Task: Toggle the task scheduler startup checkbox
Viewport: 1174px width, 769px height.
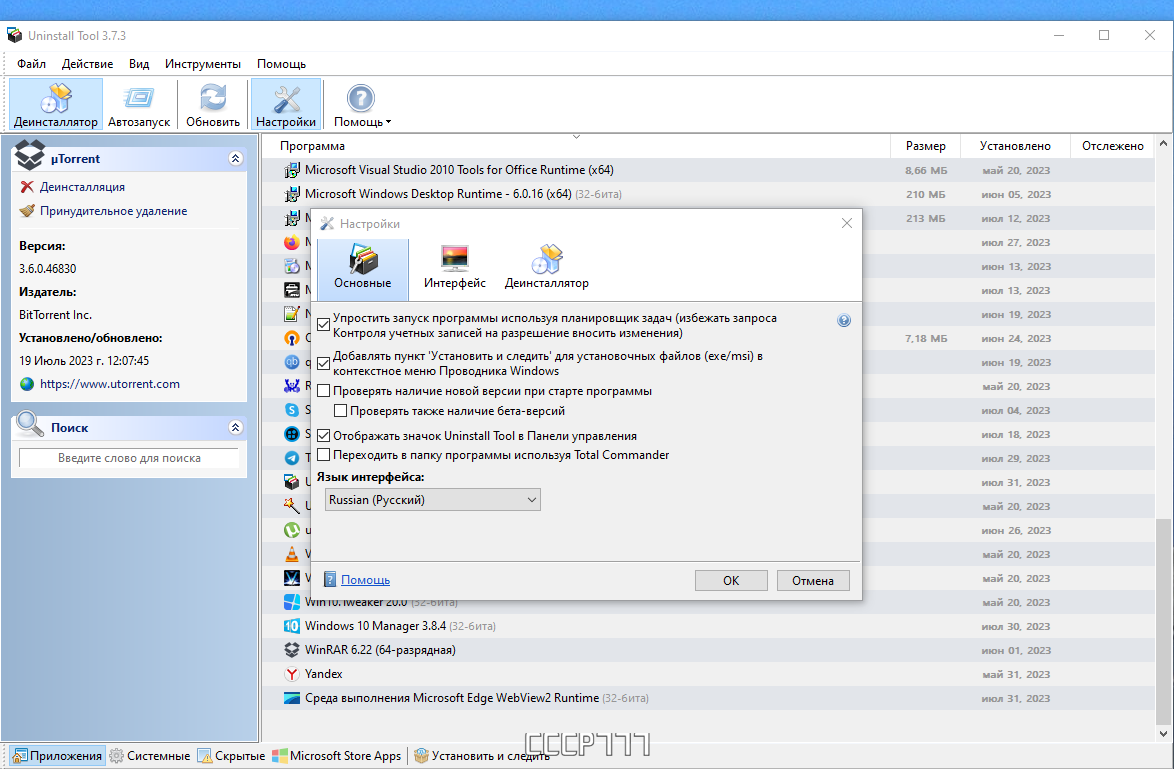Action: pyautogui.click(x=323, y=325)
